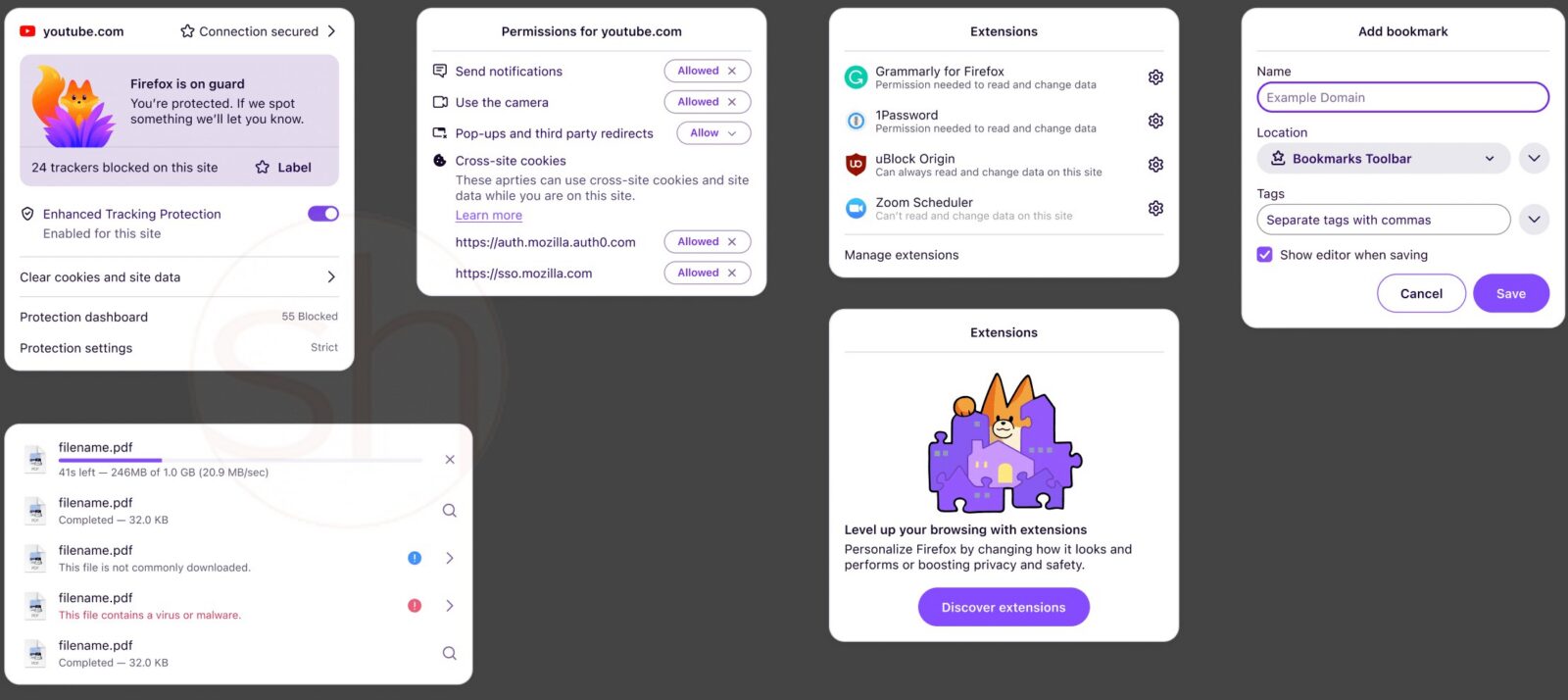The image size is (1568, 700).
Task: Follow the Learn more link
Action: [489, 216]
